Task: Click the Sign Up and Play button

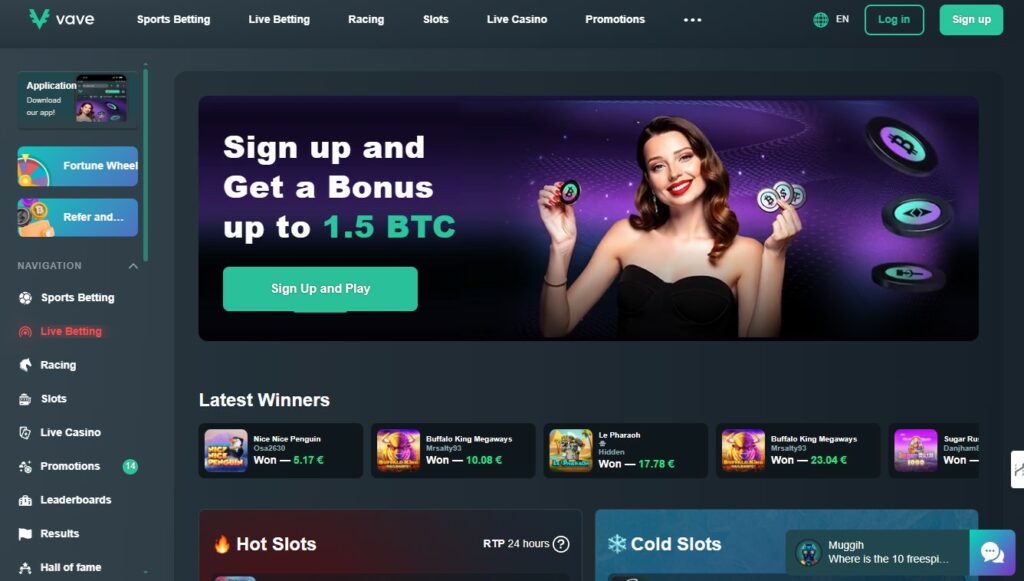Action: (320, 289)
